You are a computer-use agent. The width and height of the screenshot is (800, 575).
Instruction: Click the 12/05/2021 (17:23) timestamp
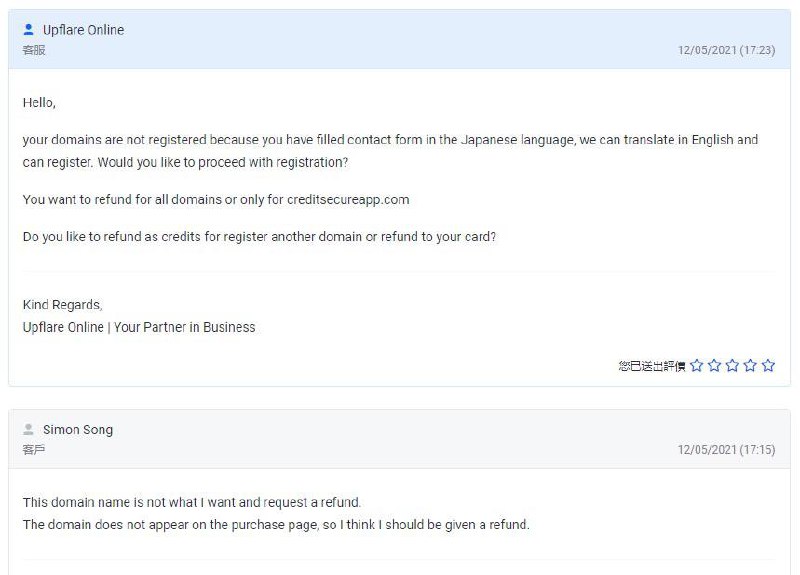[x=726, y=50]
